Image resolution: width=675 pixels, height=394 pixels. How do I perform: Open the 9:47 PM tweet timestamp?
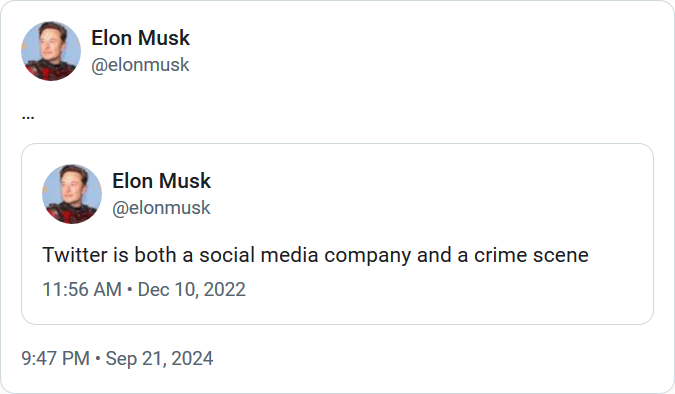point(55,358)
